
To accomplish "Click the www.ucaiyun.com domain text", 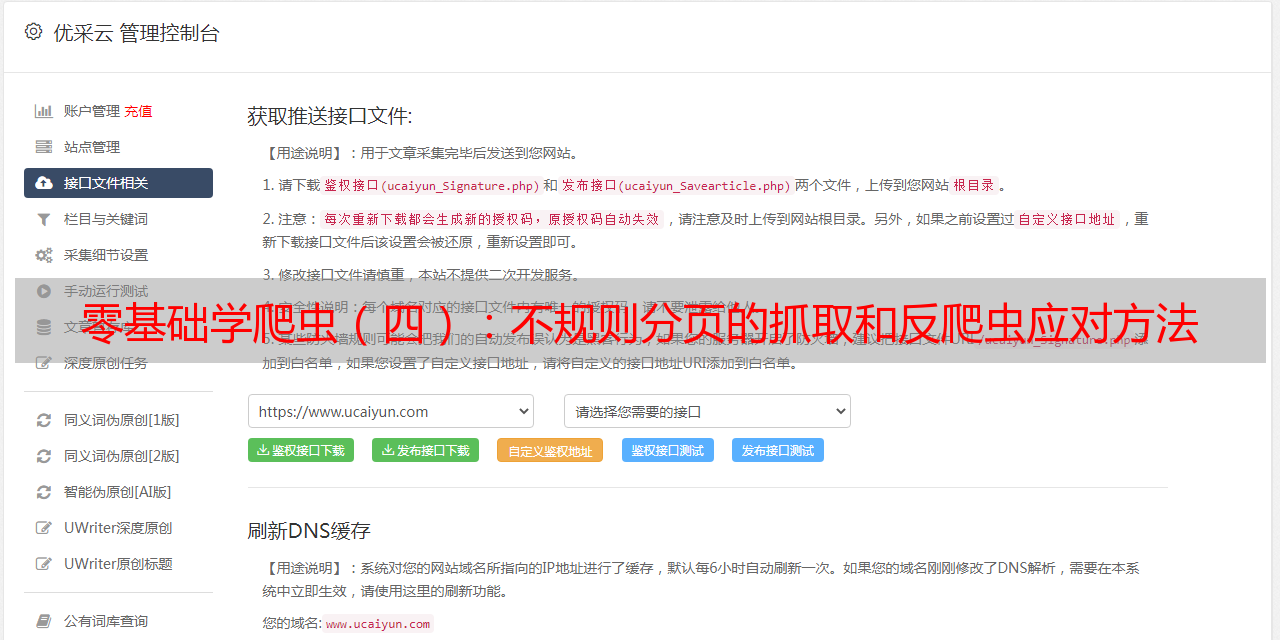I will (x=378, y=623).
